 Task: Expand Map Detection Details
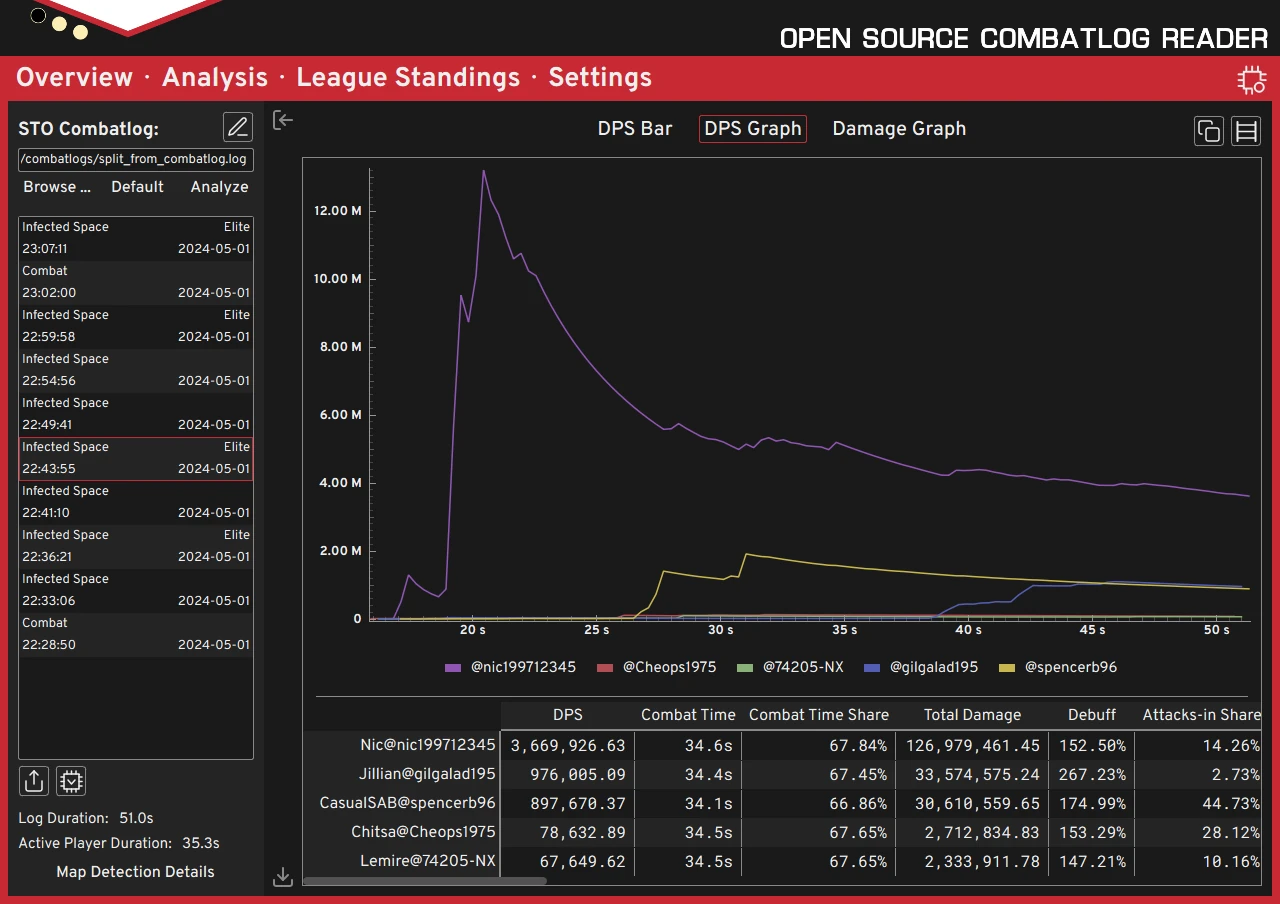point(135,871)
